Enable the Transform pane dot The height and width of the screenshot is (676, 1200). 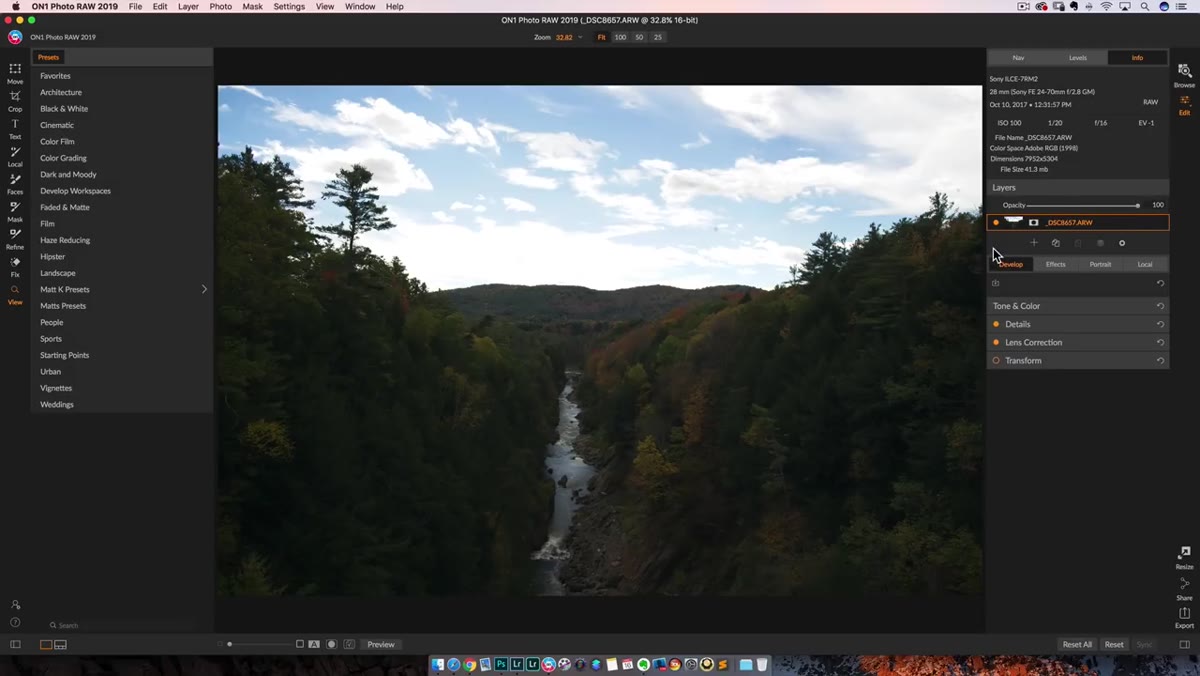[x=996, y=360]
